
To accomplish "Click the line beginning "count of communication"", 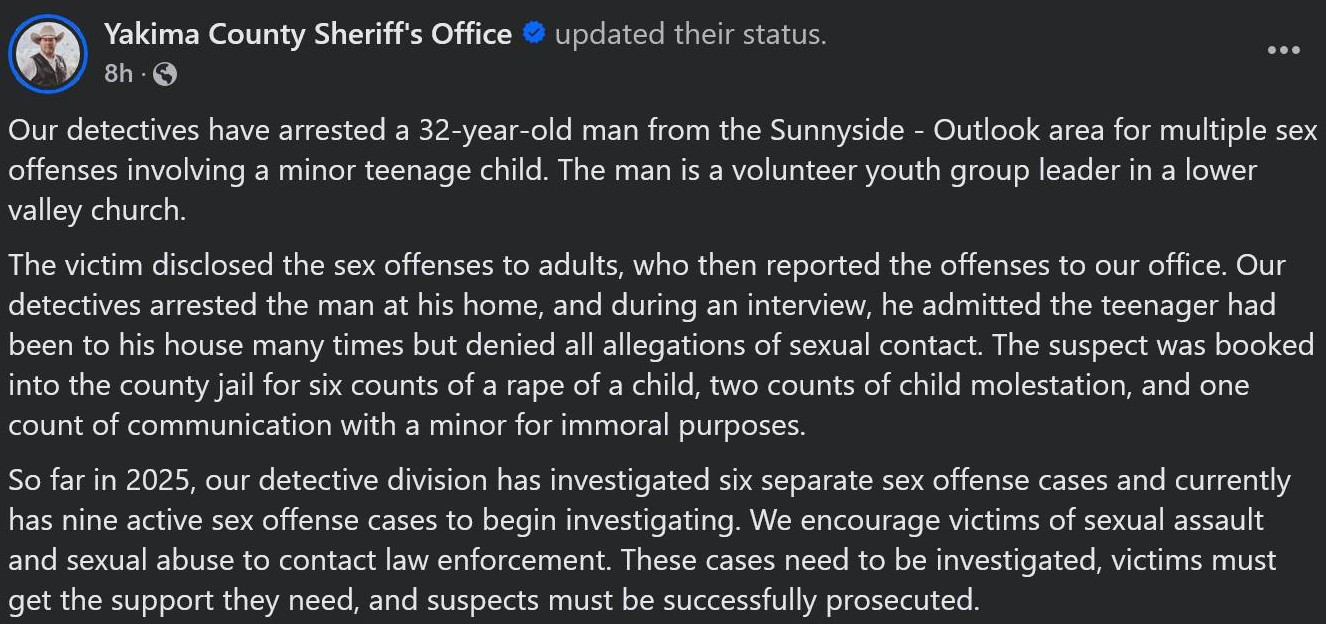I will pos(407,425).
